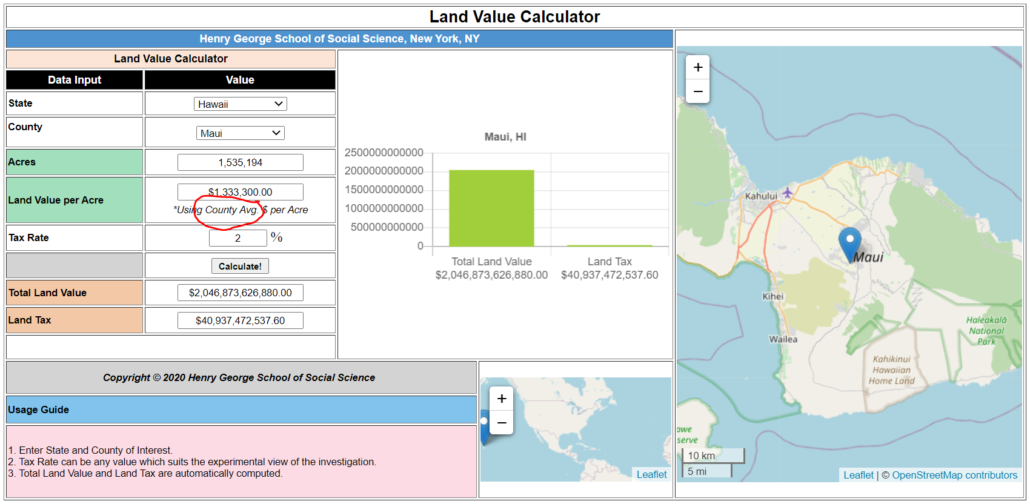Open the State dropdown showing Hawaii

pyautogui.click(x=240, y=104)
